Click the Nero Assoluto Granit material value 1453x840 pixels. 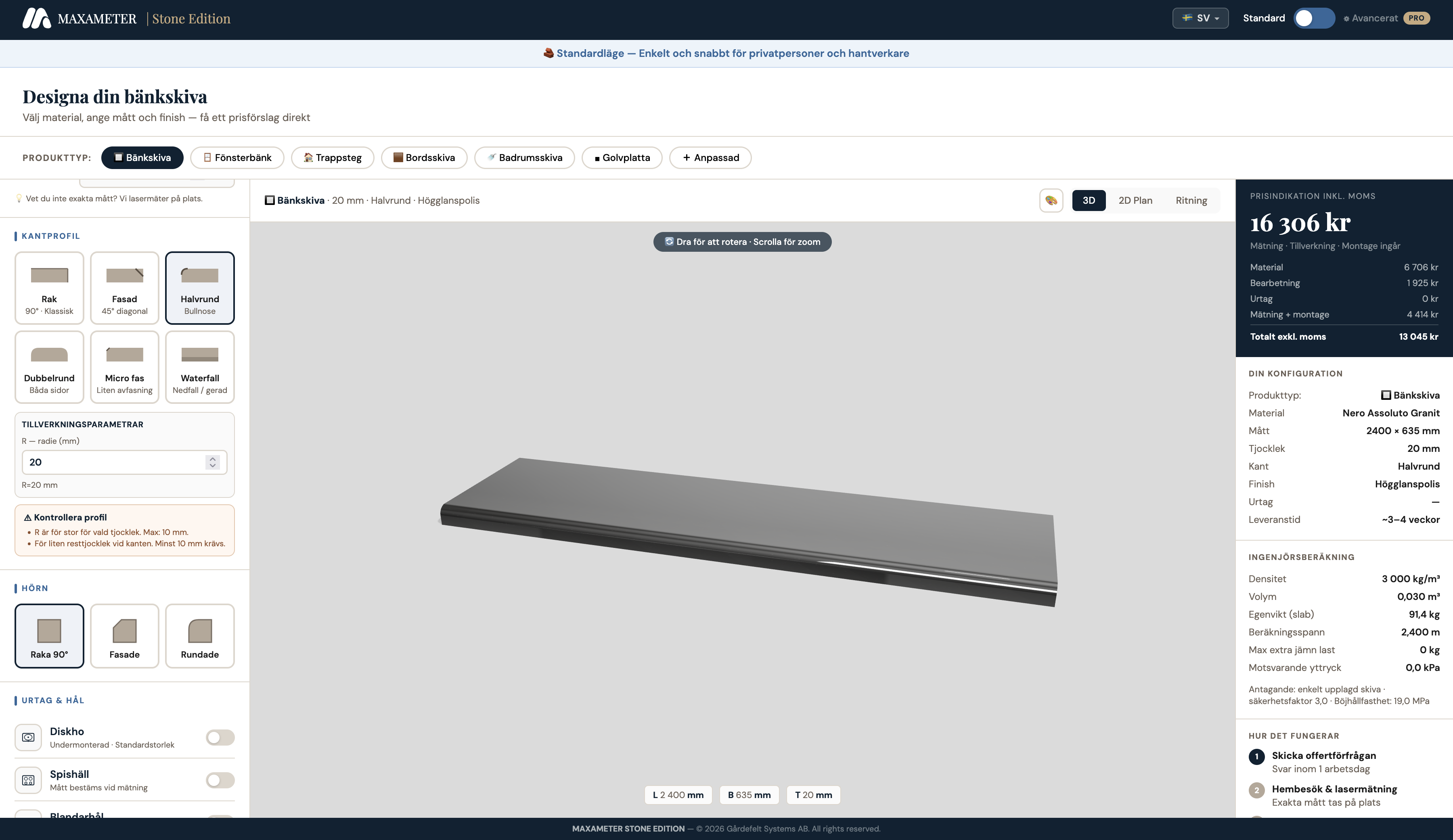[1391, 413]
